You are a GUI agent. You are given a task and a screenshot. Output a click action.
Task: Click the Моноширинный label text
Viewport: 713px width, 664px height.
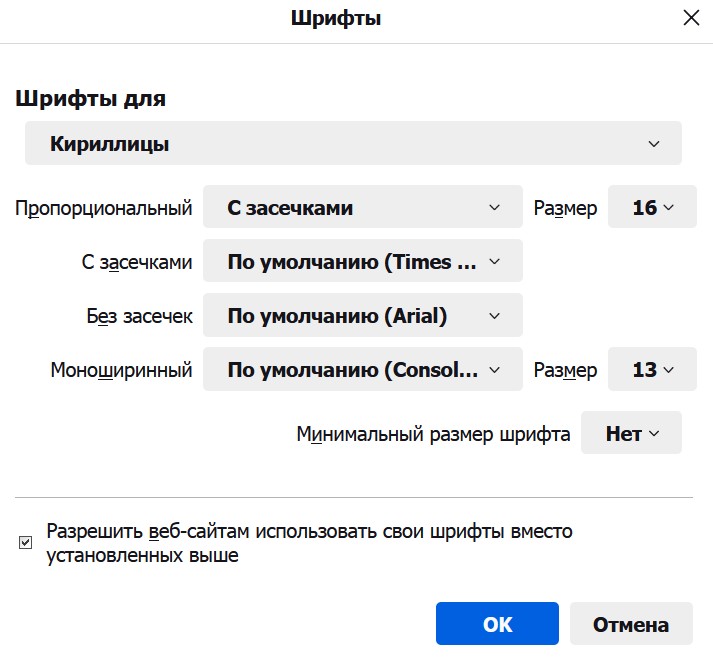coord(121,371)
